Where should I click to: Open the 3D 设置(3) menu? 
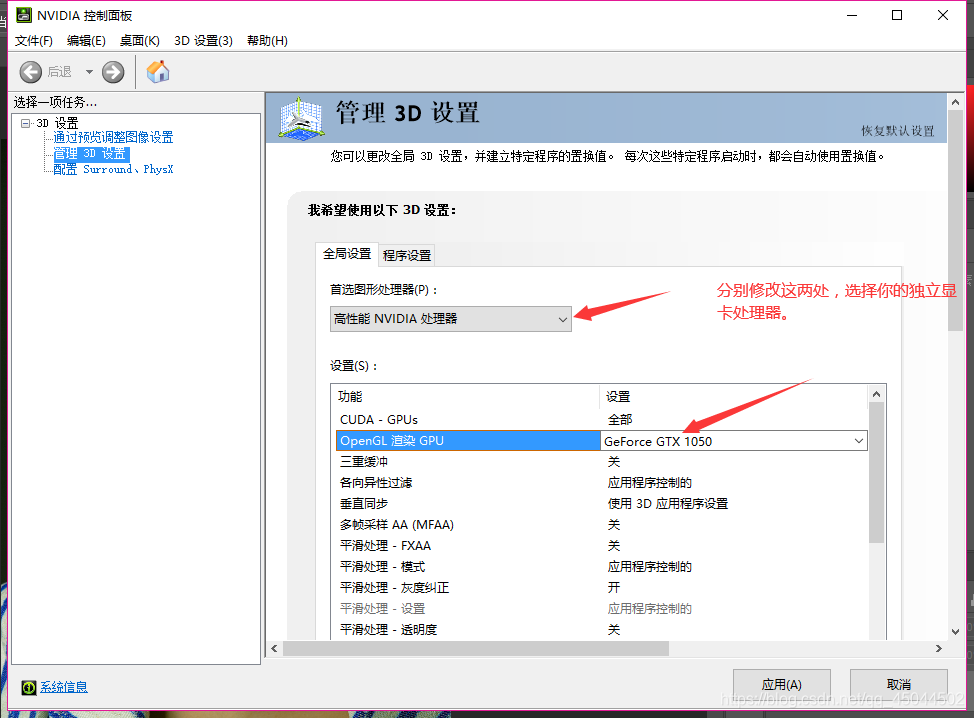(203, 41)
